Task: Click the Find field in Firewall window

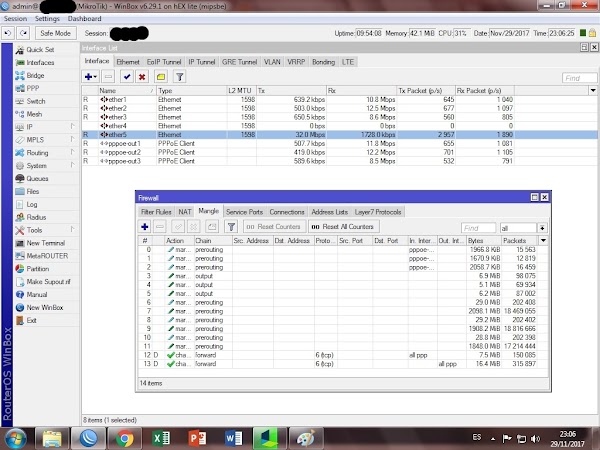Action: 478,228
